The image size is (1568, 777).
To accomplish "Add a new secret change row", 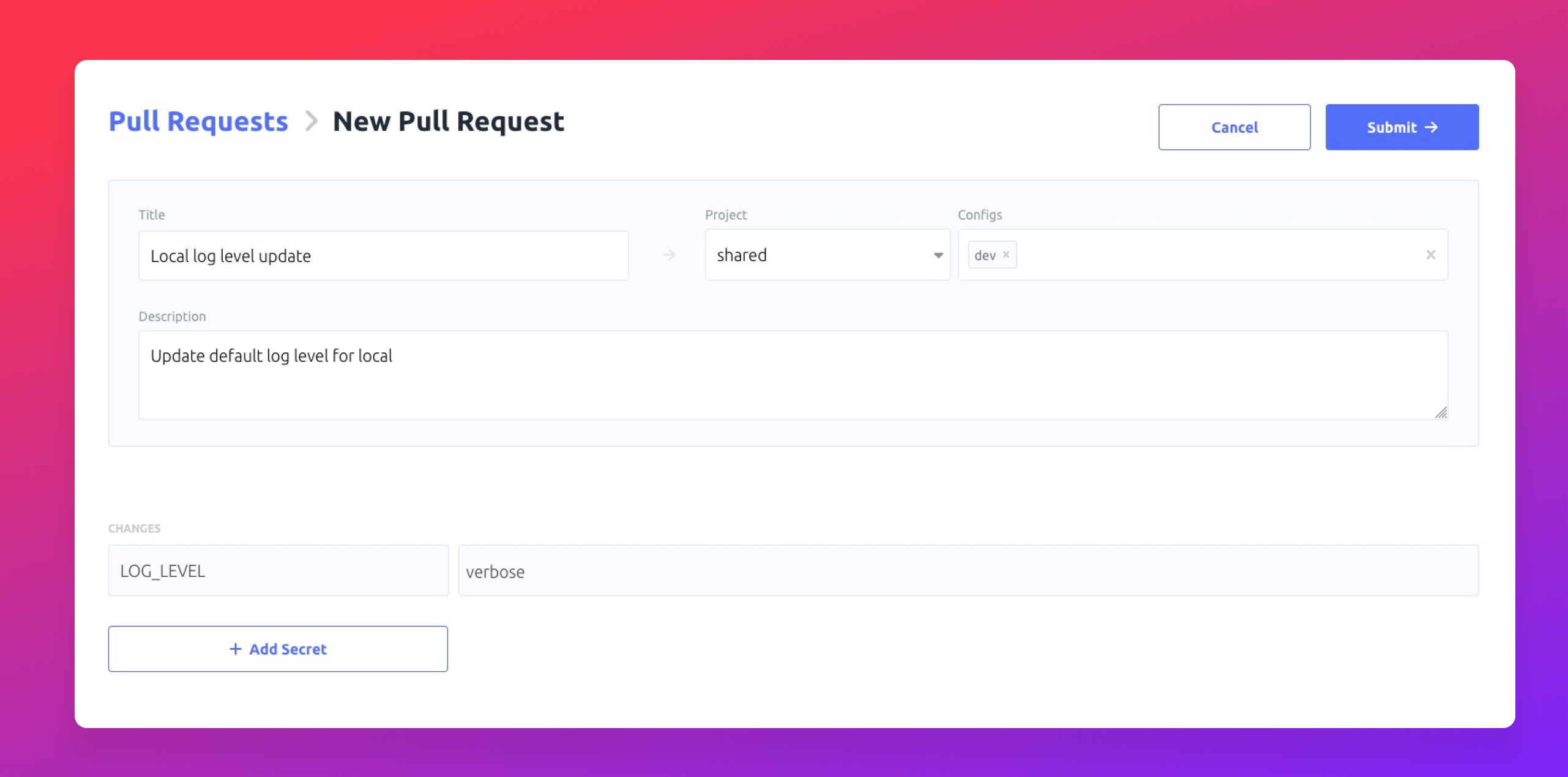I will [x=278, y=649].
